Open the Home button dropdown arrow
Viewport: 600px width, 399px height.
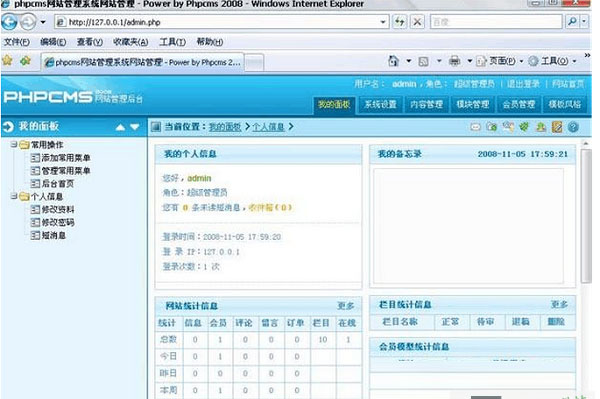point(409,61)
